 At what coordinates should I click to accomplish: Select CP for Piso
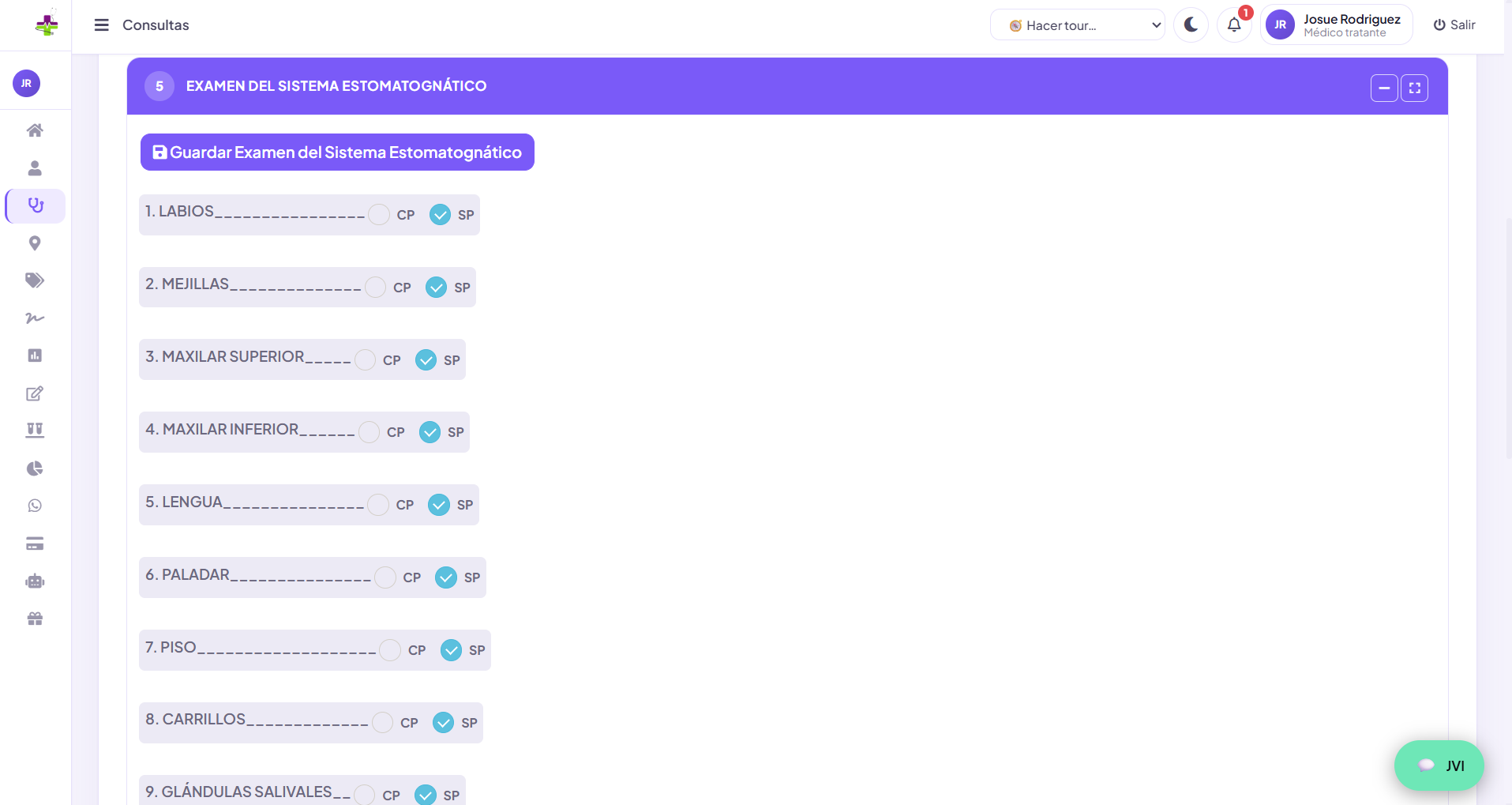[x=390, y=650]
